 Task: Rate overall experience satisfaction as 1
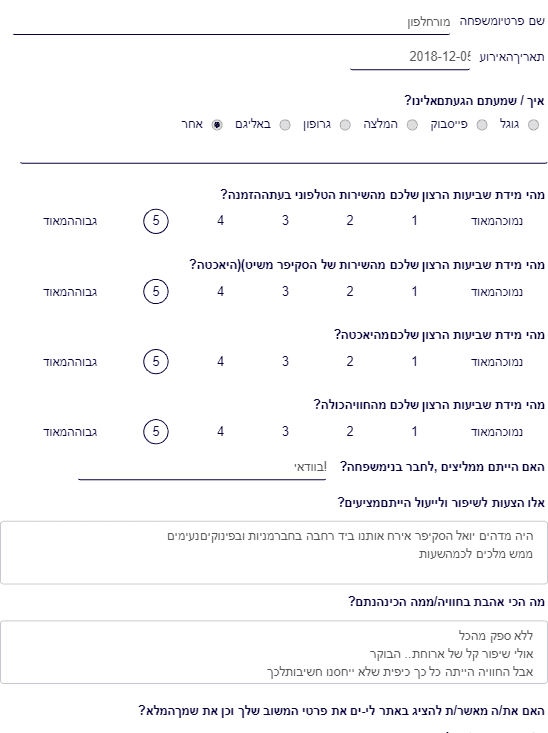[414, 432]
